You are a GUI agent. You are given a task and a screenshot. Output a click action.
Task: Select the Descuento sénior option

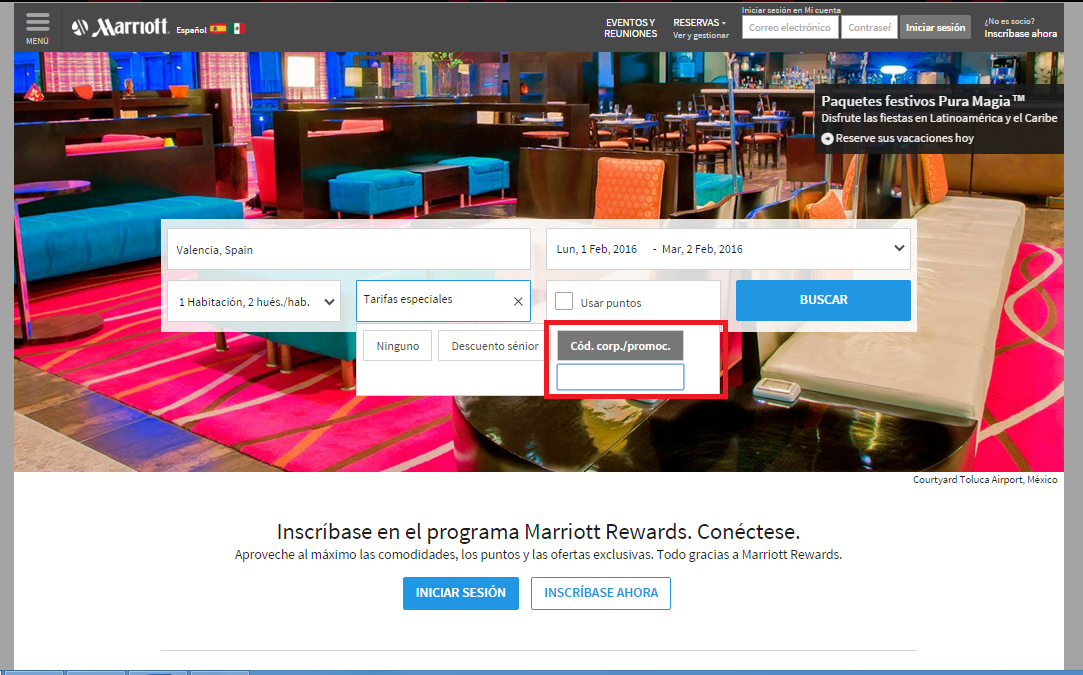pyautogui.click(x=494, y=345)
